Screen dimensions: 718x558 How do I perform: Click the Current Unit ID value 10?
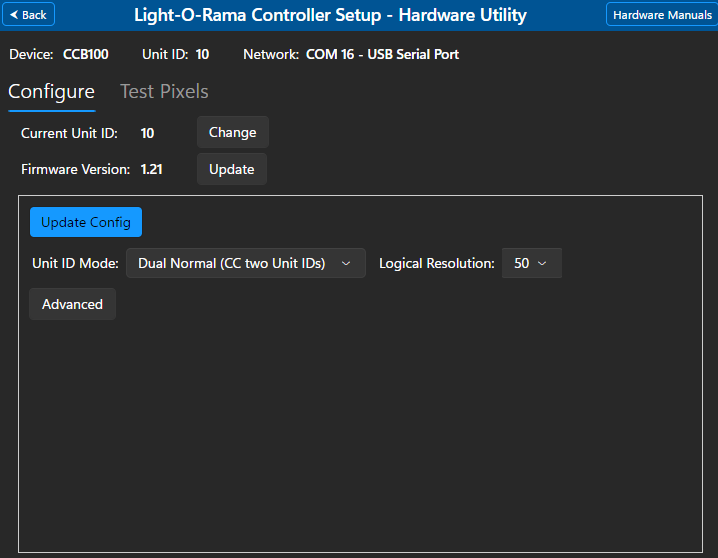pyautogui.click(x=147, y=133)
